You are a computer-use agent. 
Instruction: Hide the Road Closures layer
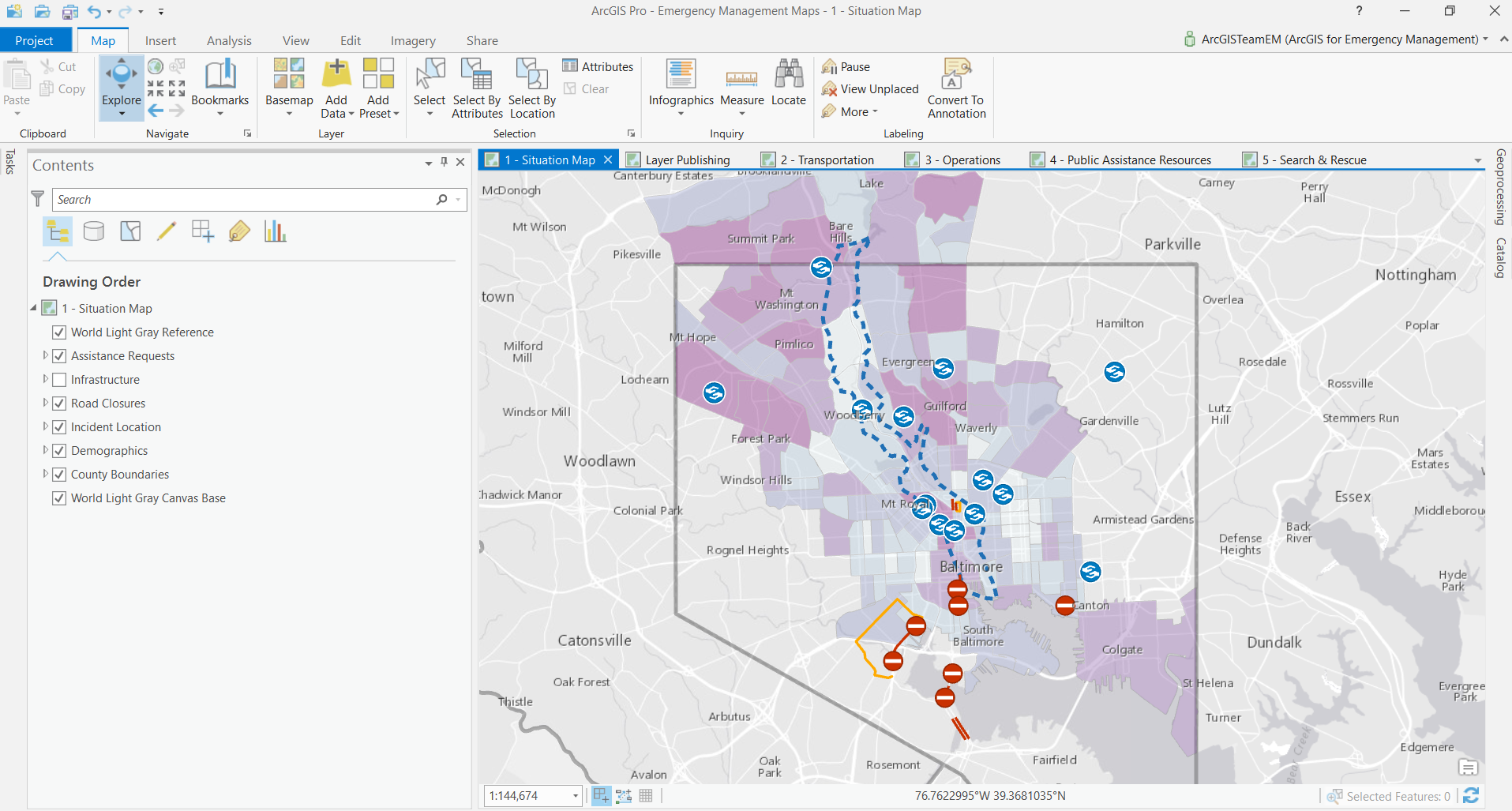click(x=59, y=404)
